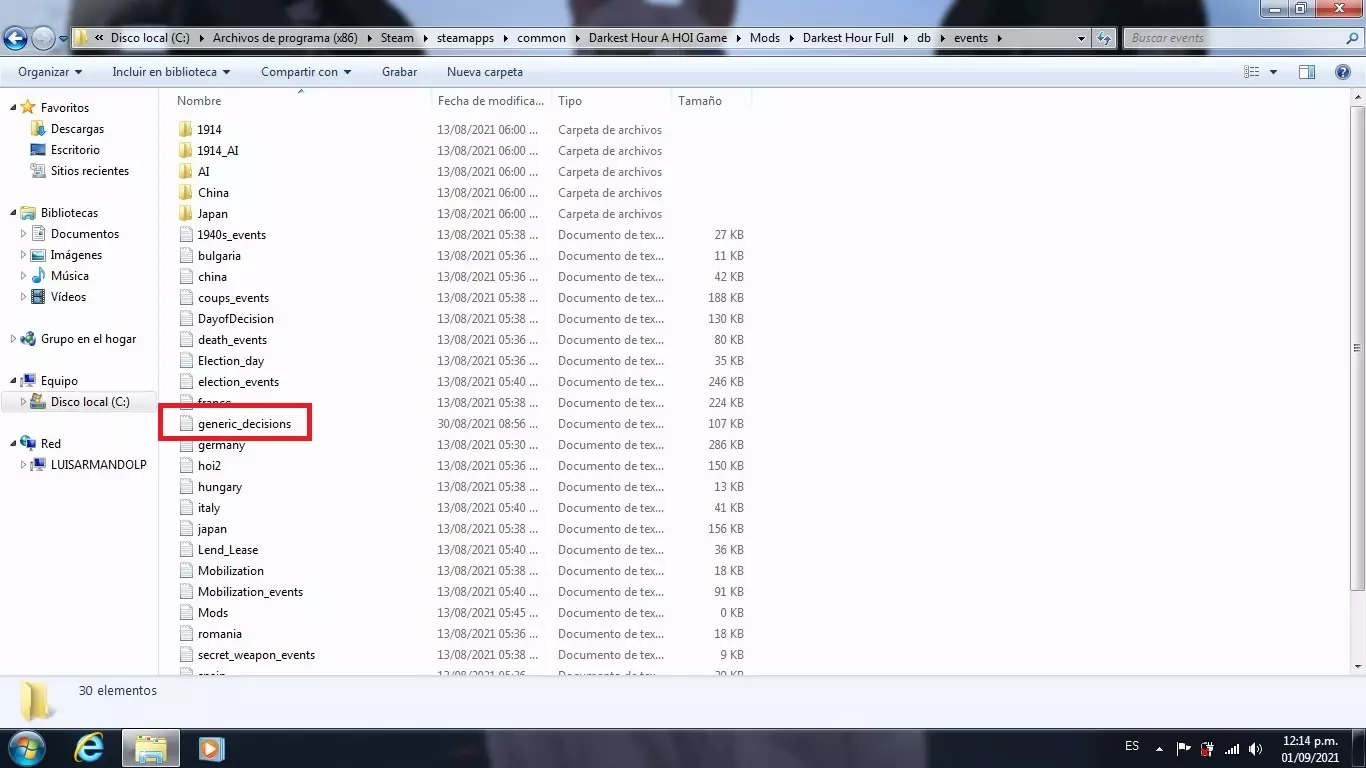This screenshot has width=1366, height=768.
Task: Click the Vídeos library icon
Action: [38, 297]
